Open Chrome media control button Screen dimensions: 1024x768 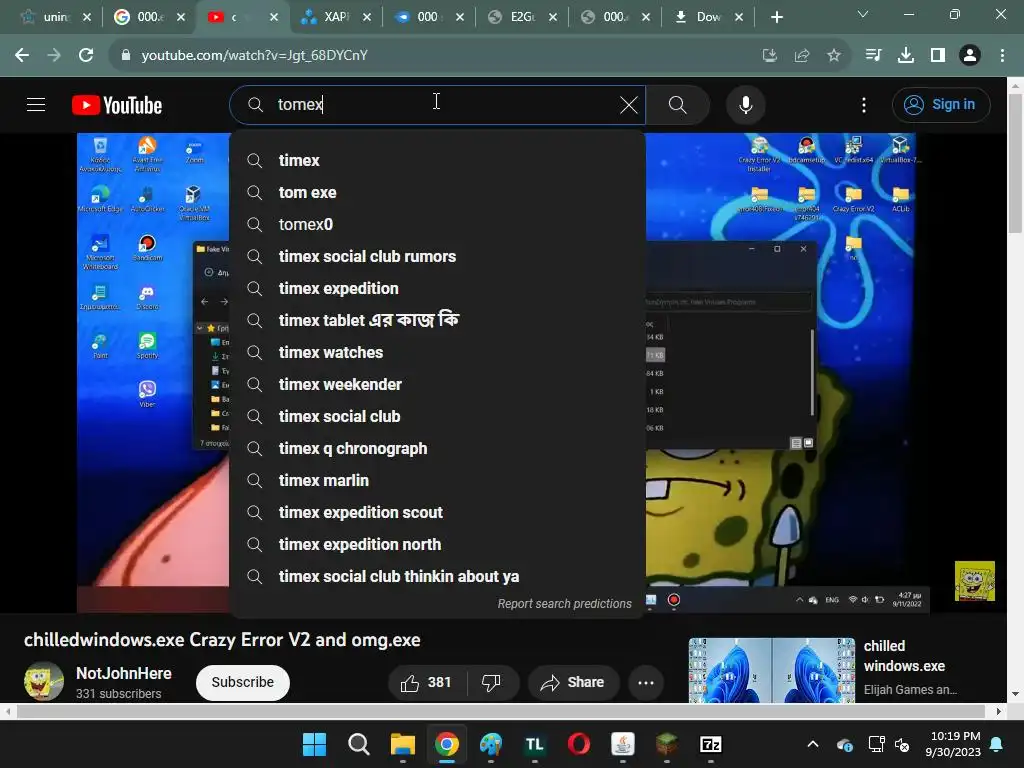pyautogui.click(x=873, y=55)
